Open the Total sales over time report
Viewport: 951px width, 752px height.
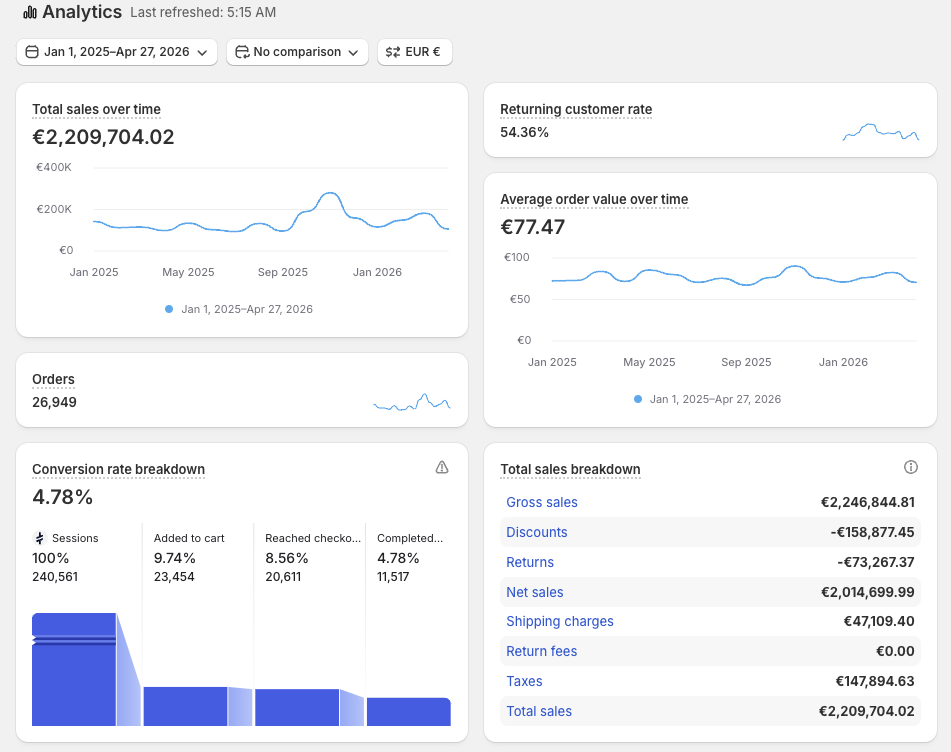(96, 109)
